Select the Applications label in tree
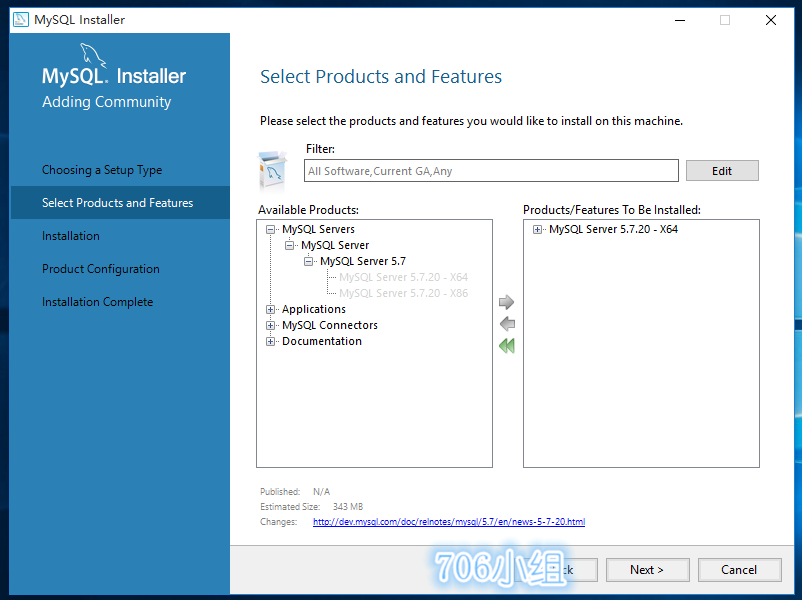 [314, 309]
